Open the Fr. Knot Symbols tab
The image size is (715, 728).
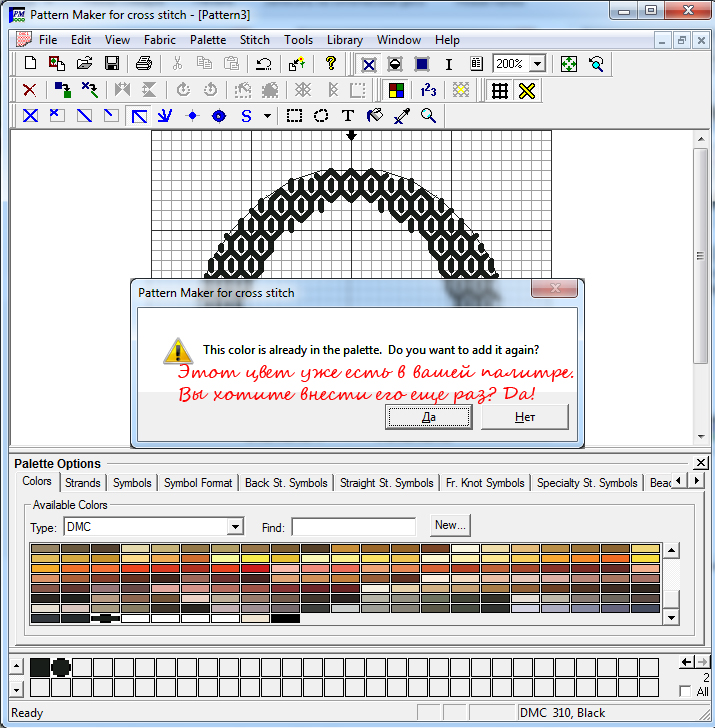tap(485, 483)
